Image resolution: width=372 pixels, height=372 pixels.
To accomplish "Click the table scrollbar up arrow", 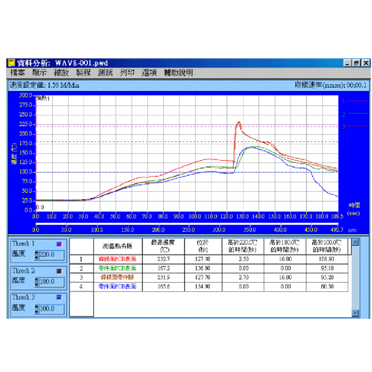I will [x=356, y=242].
